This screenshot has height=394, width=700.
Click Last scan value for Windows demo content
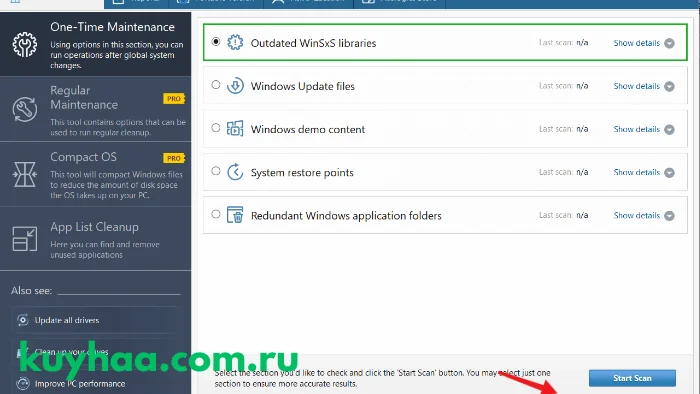582,129
